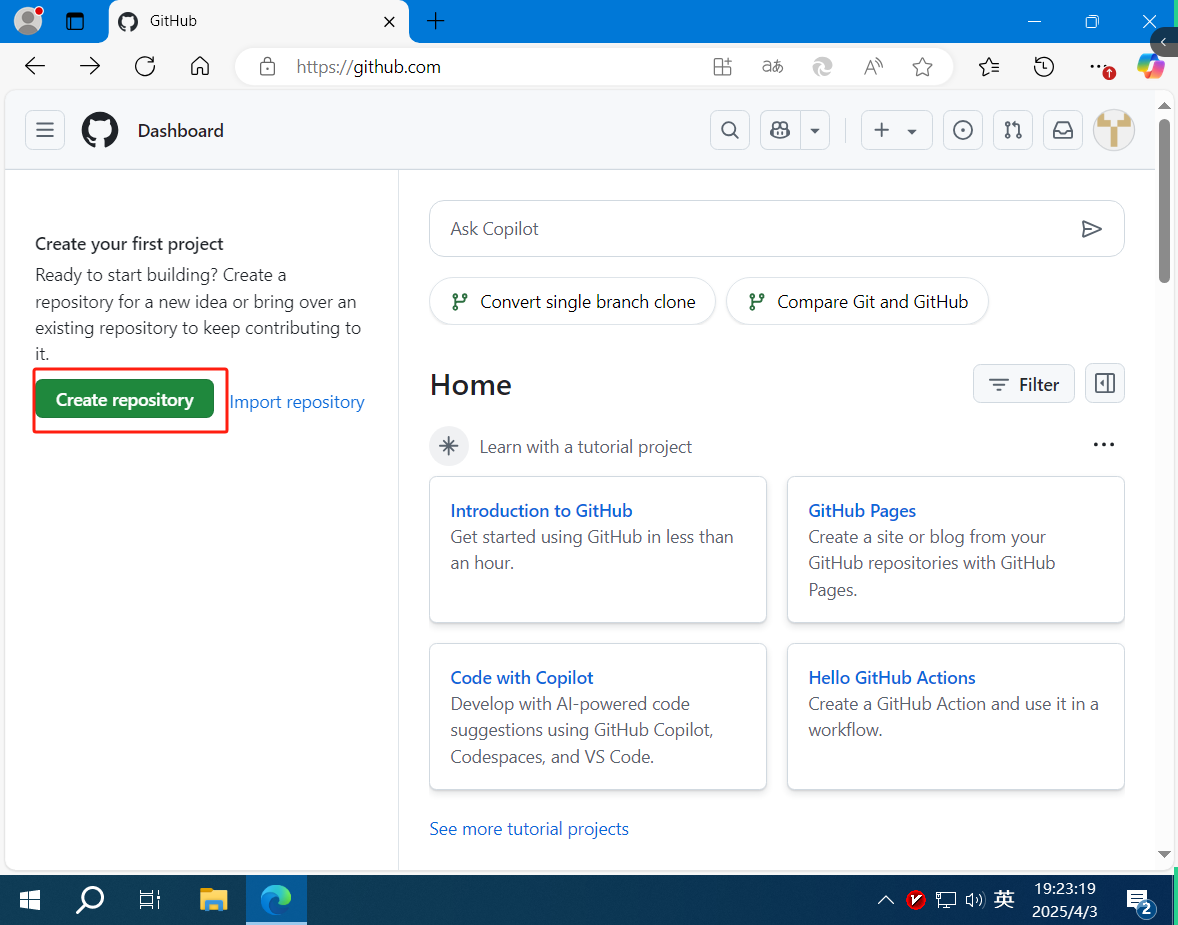
Task: Open Edge apps icon in address bar
Action: click(x=722, y=67)
